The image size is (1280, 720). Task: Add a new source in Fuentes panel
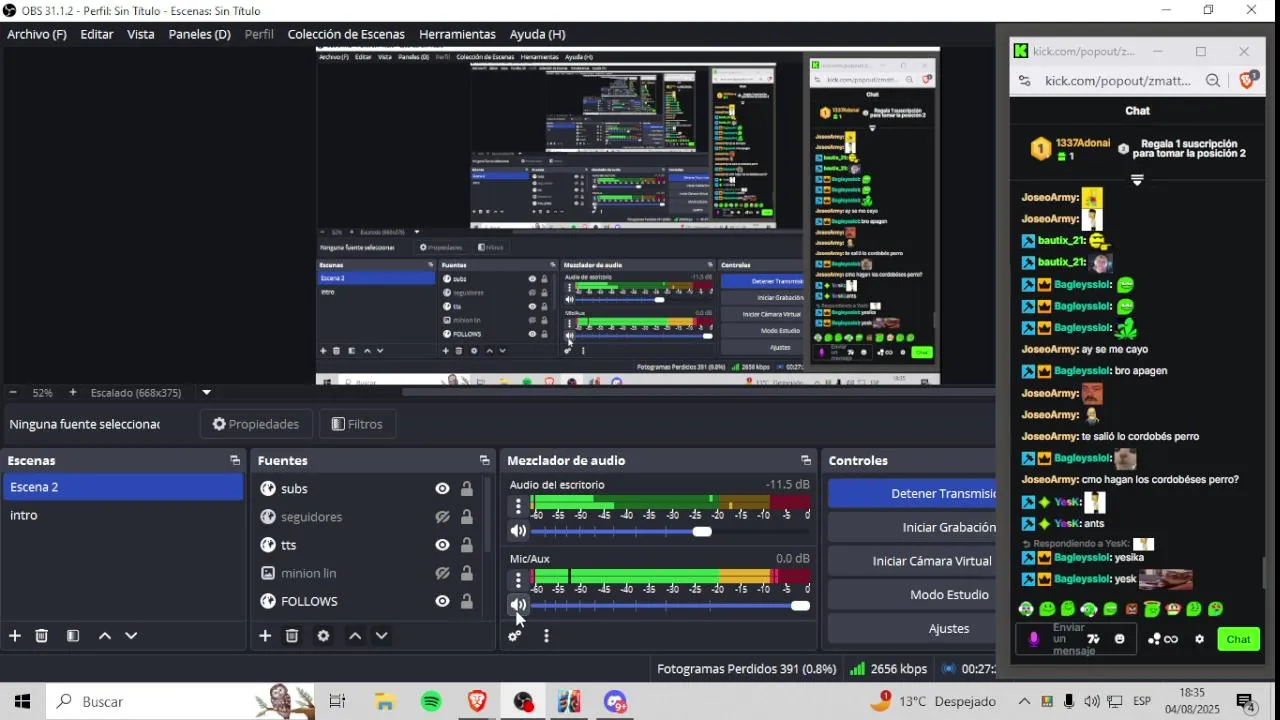pyautogui.click(x=265, y=636)
